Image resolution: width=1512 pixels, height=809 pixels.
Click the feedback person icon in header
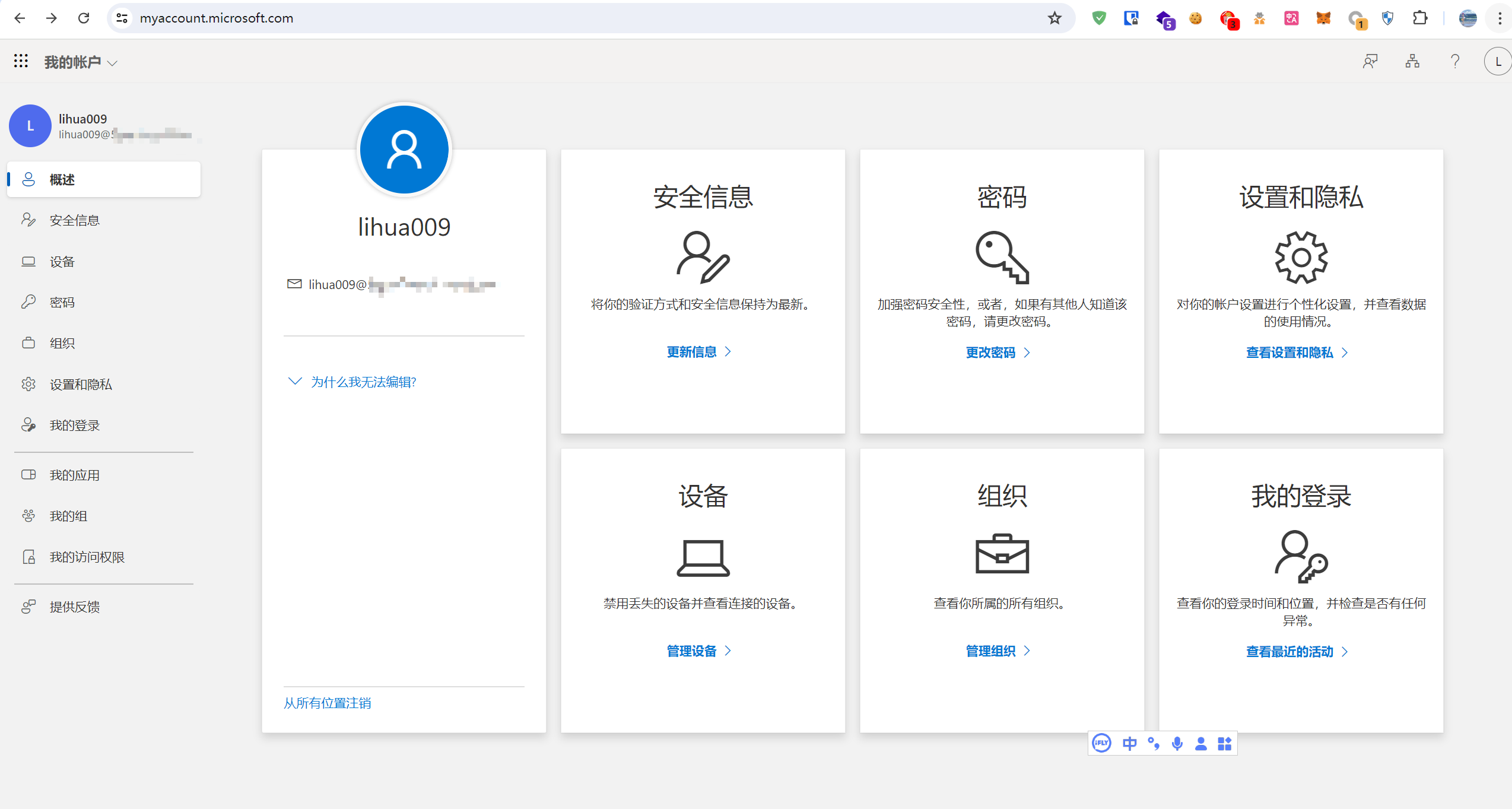point(1370,61)
